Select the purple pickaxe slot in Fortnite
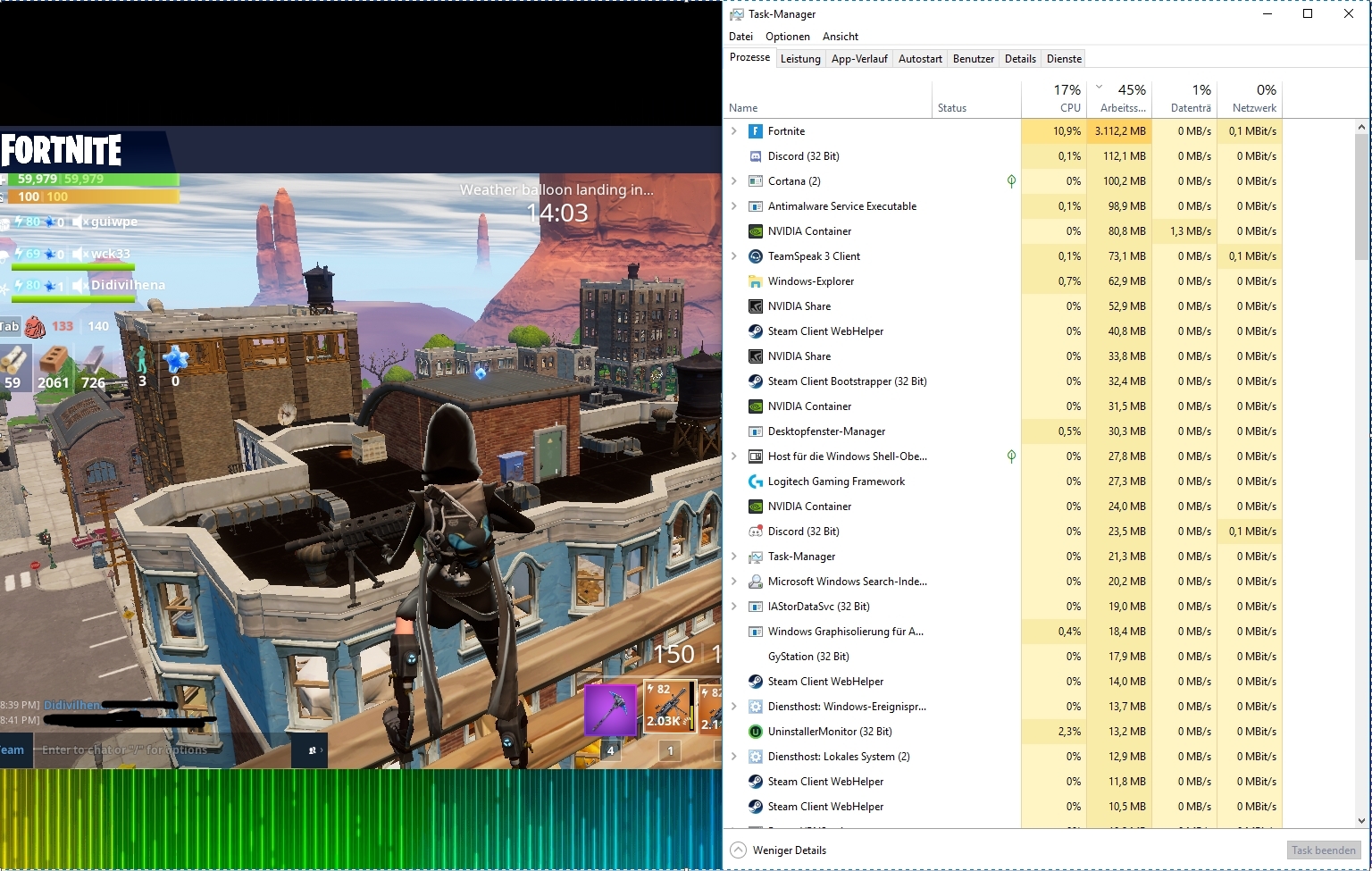The width and height of the screenshot is (1372, 871). pos(611,710)
